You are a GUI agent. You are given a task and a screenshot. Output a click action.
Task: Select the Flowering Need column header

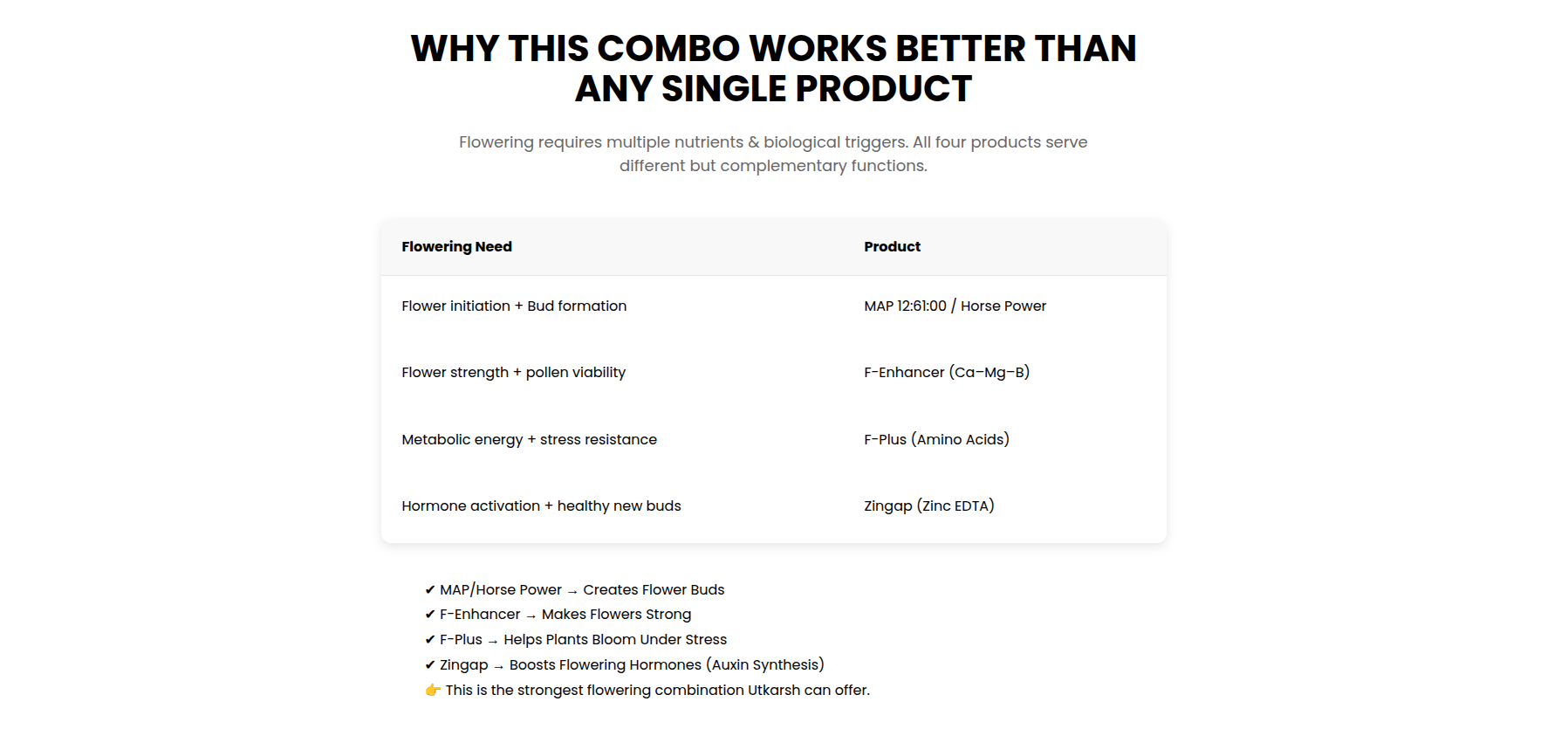[x=456, y=247]
